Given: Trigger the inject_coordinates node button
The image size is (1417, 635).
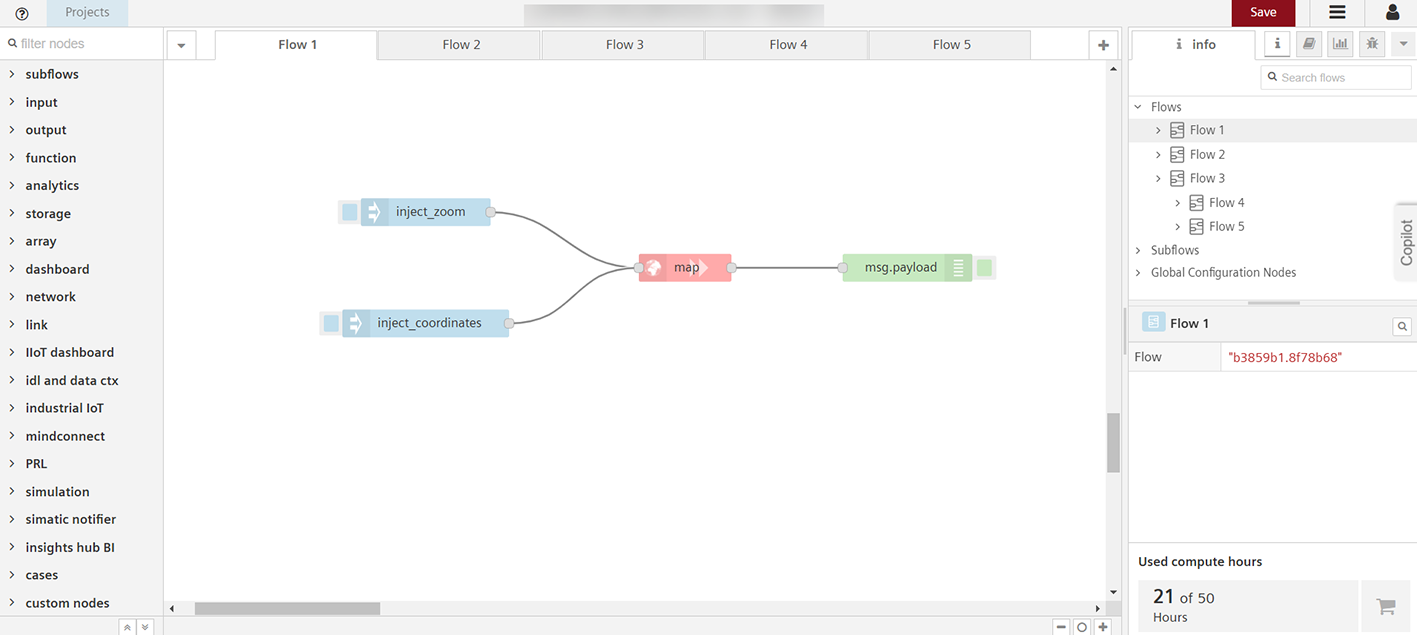Looking at the screenshot, I should tap(330, 323).
